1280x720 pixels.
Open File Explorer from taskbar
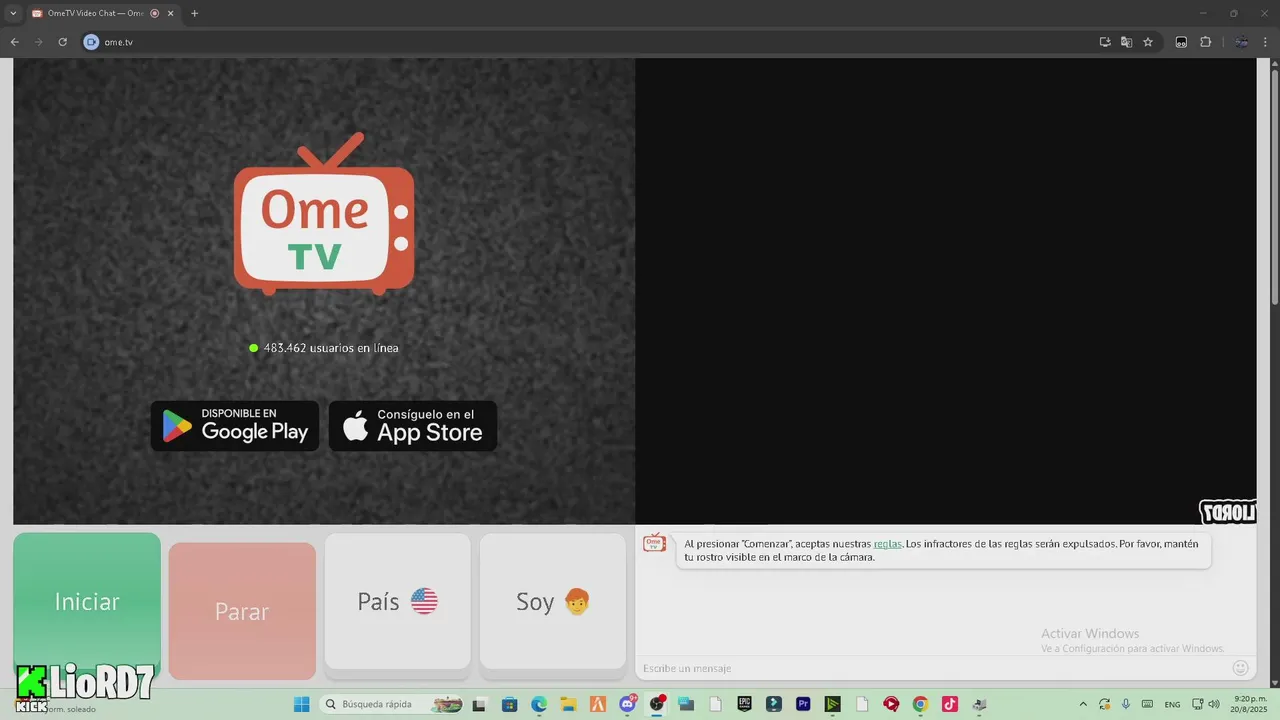pos(568,704)
